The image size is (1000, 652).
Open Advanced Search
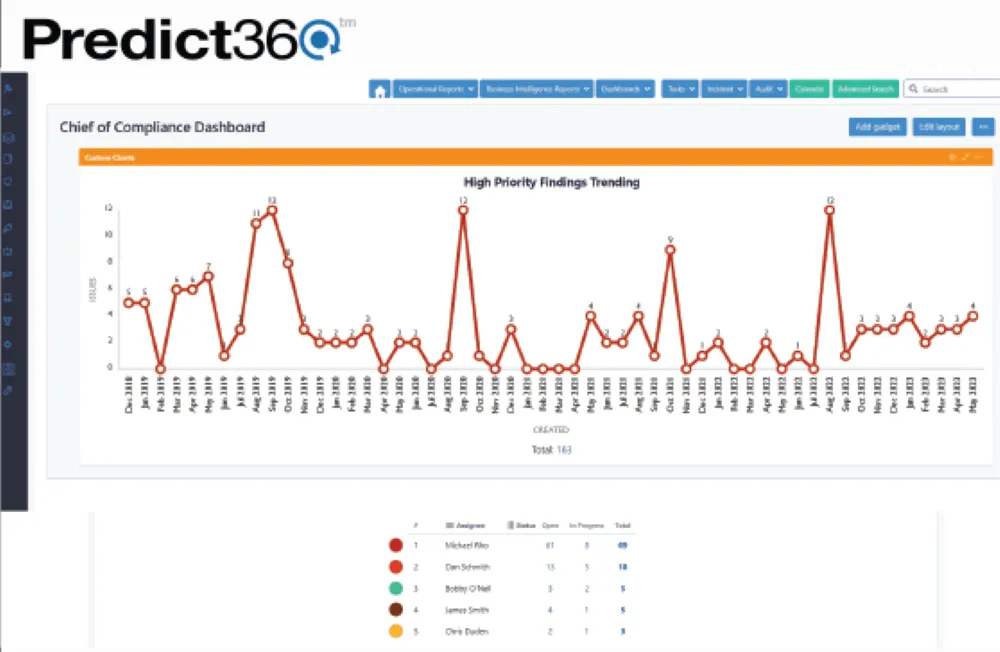tap(865, 89)
